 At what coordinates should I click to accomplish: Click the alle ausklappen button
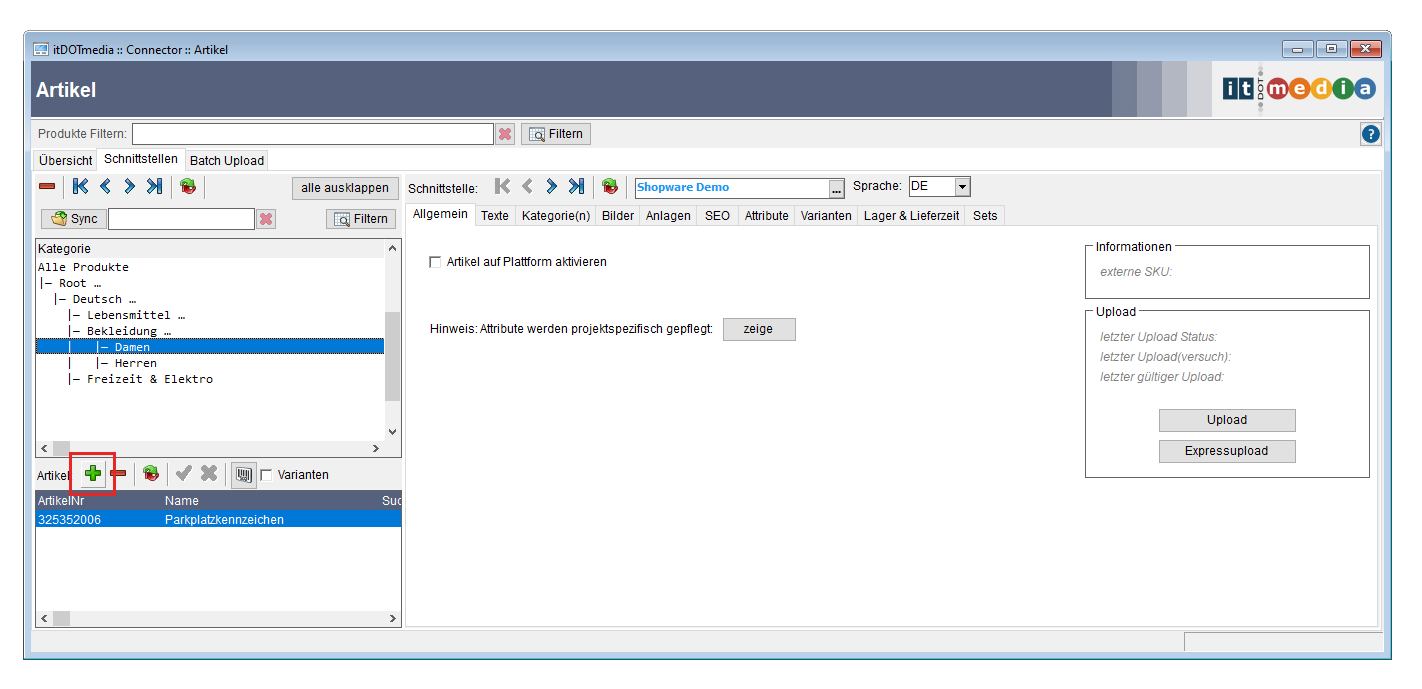click(x=344, y=188)
